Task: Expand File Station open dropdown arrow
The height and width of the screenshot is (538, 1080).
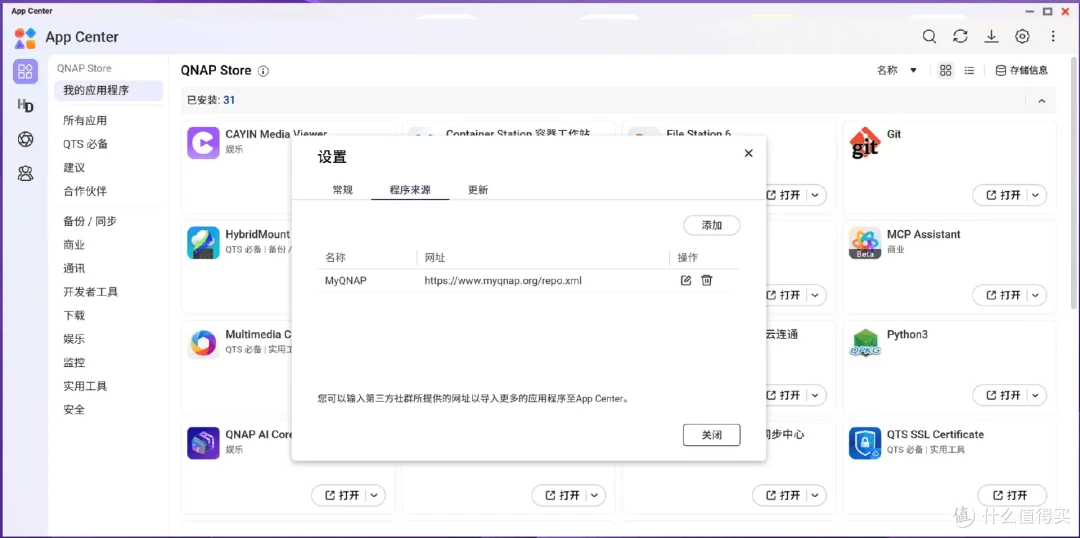Action: (x=816, y=195)
